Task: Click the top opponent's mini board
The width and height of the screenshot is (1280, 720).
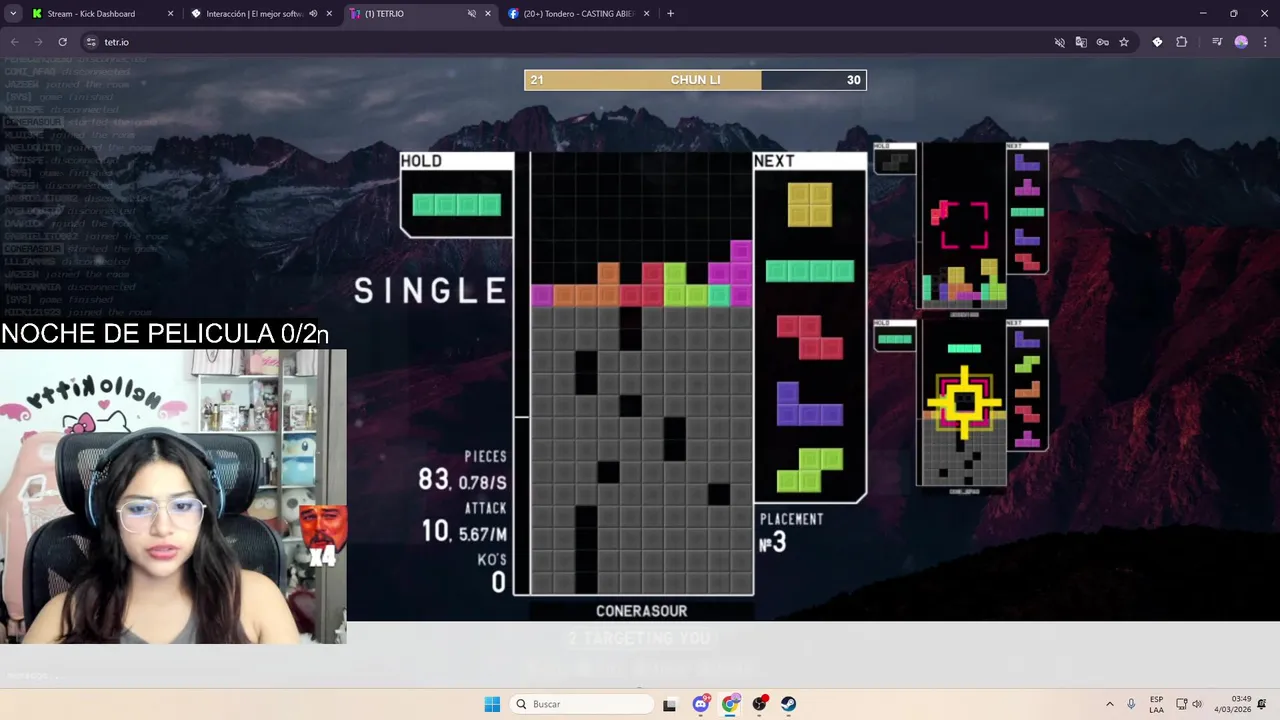Action: coord(963,225)
